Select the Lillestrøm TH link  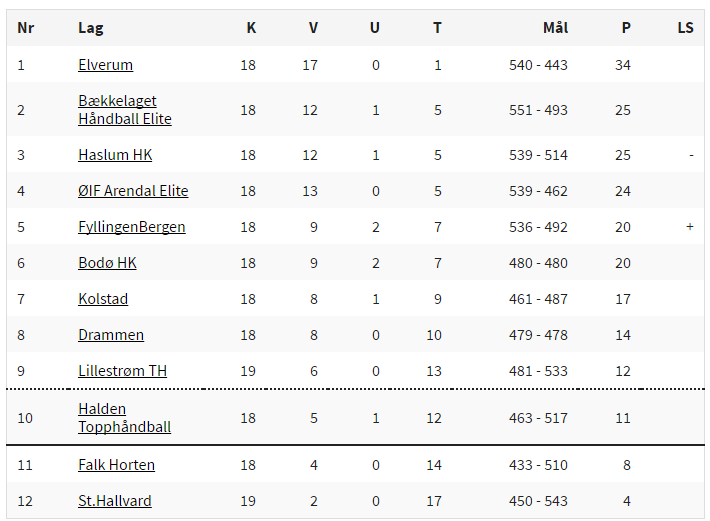pyautogui.click(x=123, y=371)
